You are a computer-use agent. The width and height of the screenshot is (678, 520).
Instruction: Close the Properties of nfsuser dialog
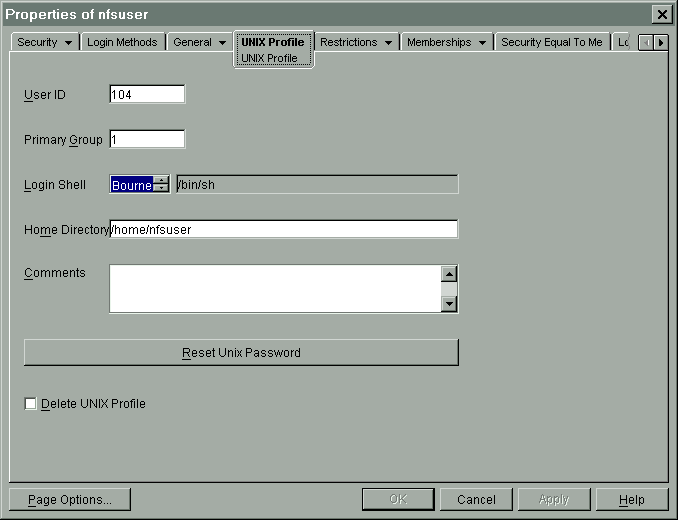(x=662, y=15)
